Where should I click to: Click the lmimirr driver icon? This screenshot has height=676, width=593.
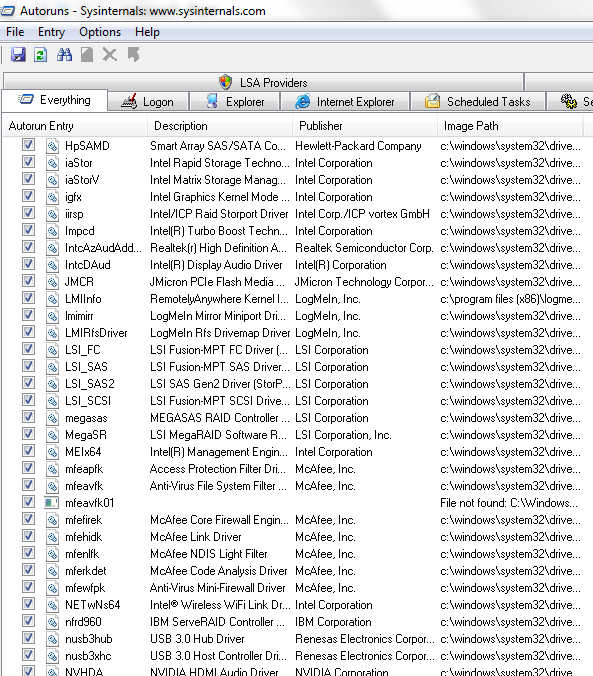point(52,316)
